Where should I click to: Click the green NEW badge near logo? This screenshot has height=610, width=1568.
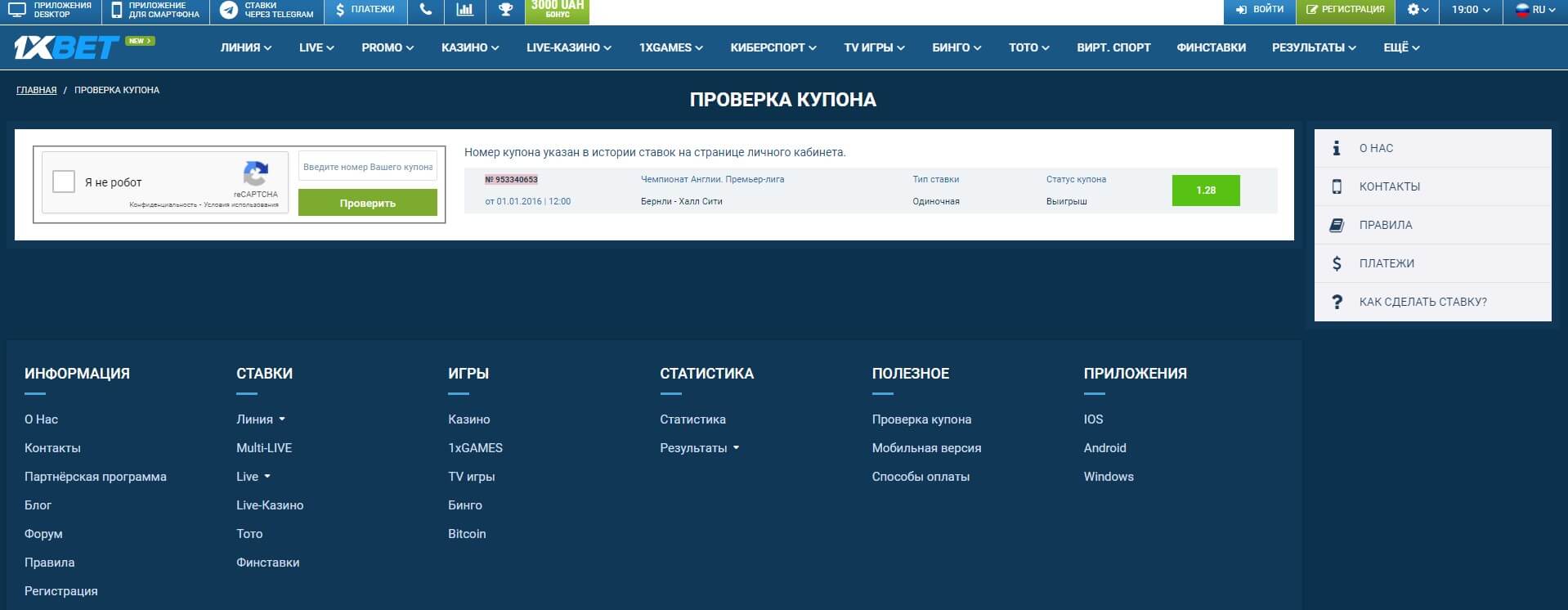pyautogui.click(x=139, y=40)
